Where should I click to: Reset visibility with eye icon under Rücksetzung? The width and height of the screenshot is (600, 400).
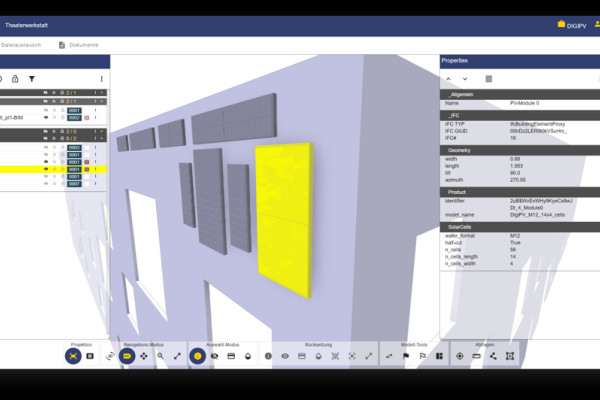[x=285, y=356]
